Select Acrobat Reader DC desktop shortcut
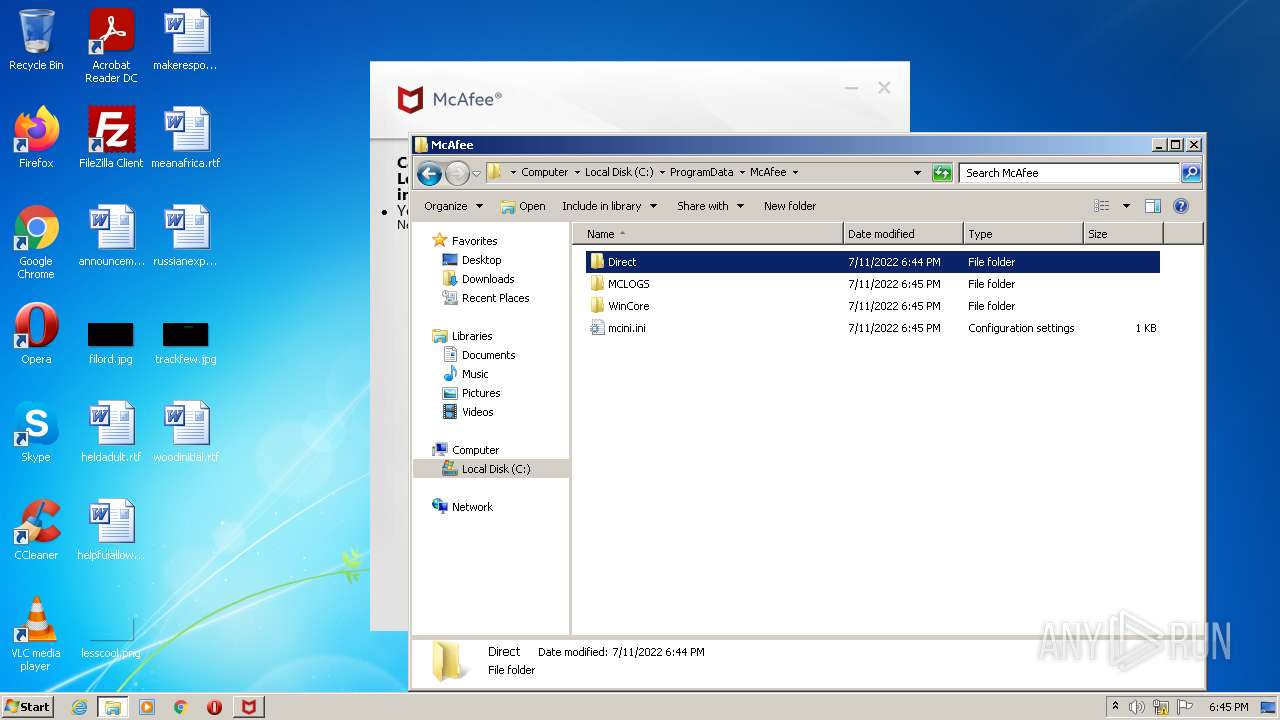 111,46
